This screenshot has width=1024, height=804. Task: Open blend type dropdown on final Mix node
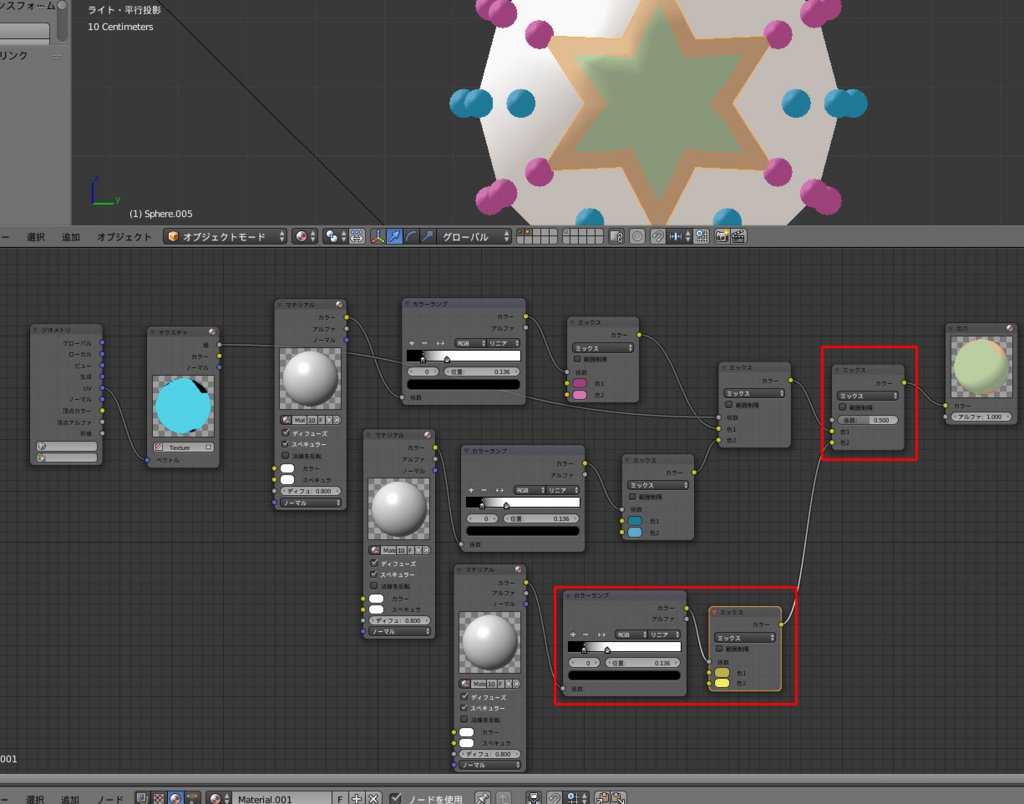(x=868, y=396)
